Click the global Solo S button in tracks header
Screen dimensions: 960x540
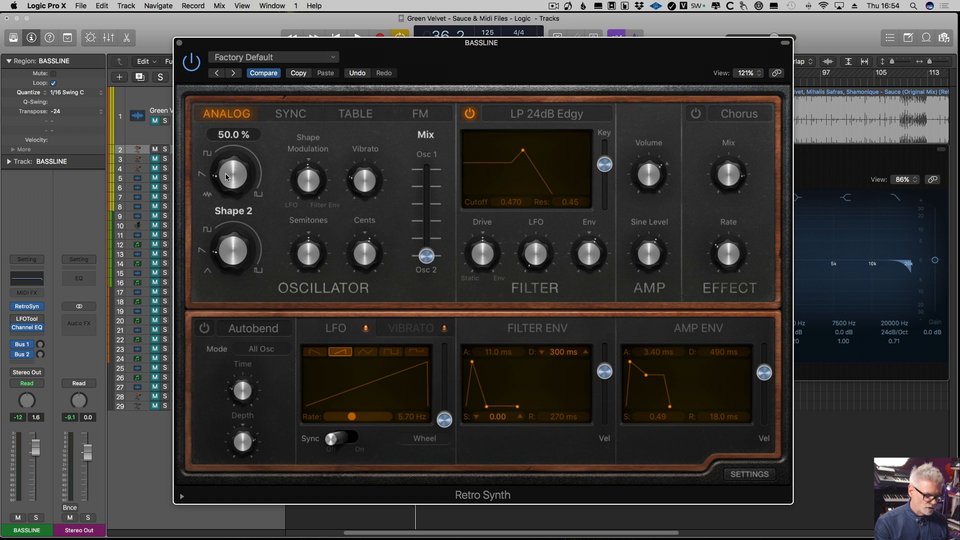coord(160,77)
